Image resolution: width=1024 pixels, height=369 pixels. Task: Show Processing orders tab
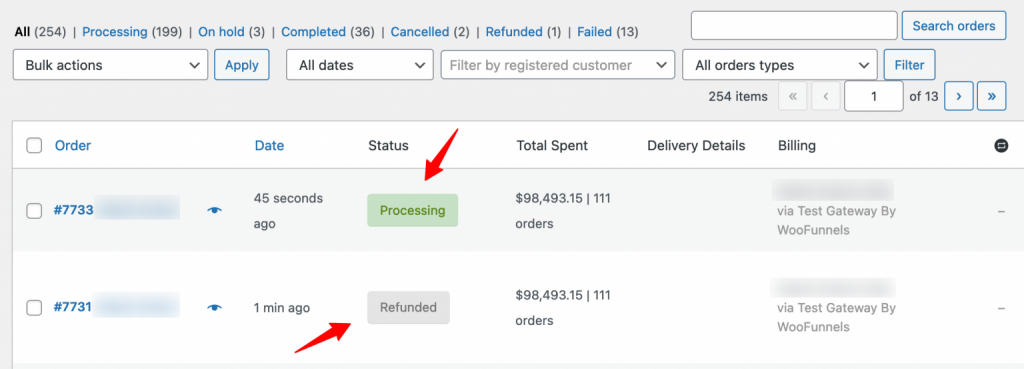[x=115, y=31]
